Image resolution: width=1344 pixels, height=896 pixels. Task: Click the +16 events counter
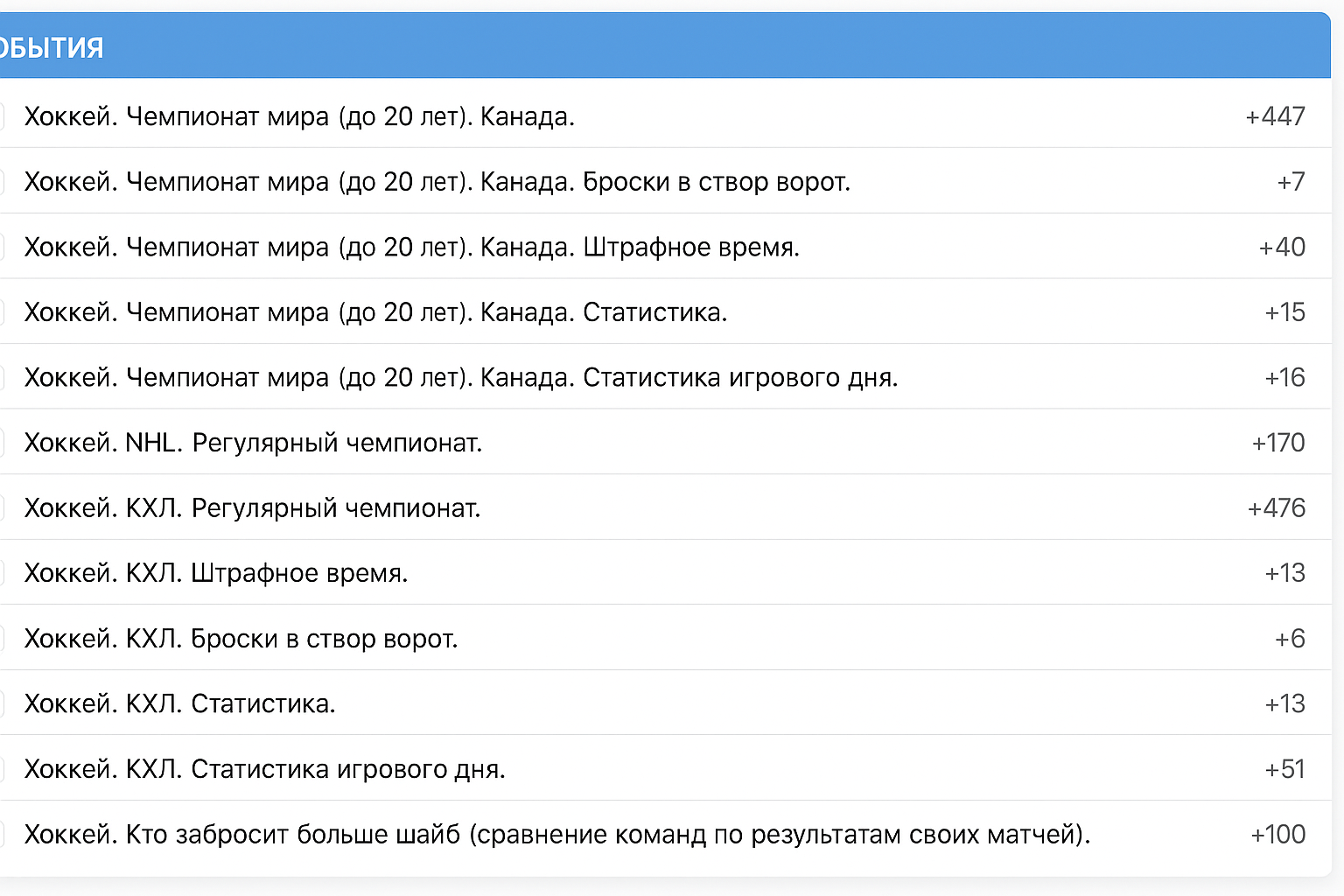(x=1284, y=377)
